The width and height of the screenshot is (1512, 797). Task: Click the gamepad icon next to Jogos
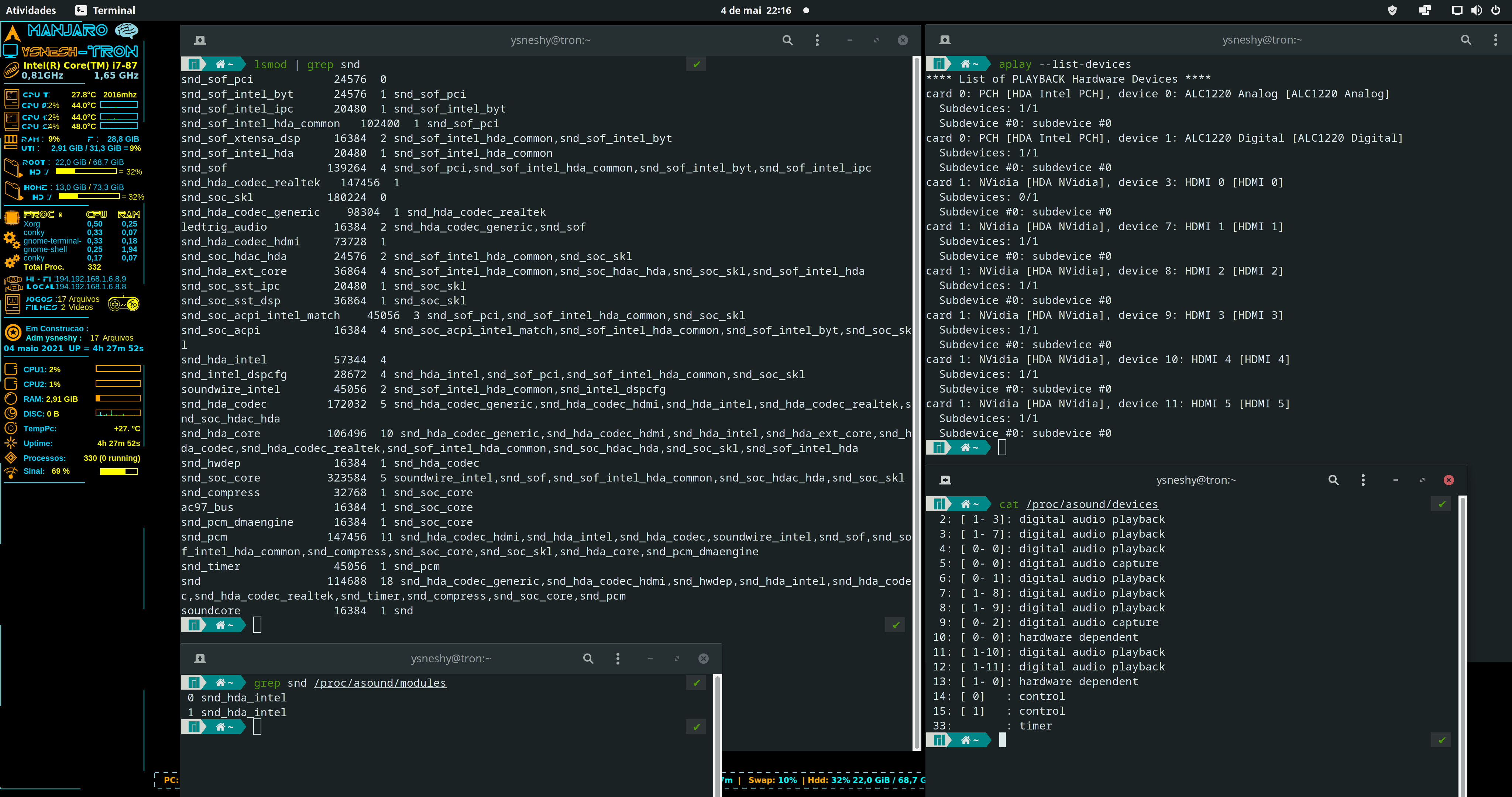point(124,304)
